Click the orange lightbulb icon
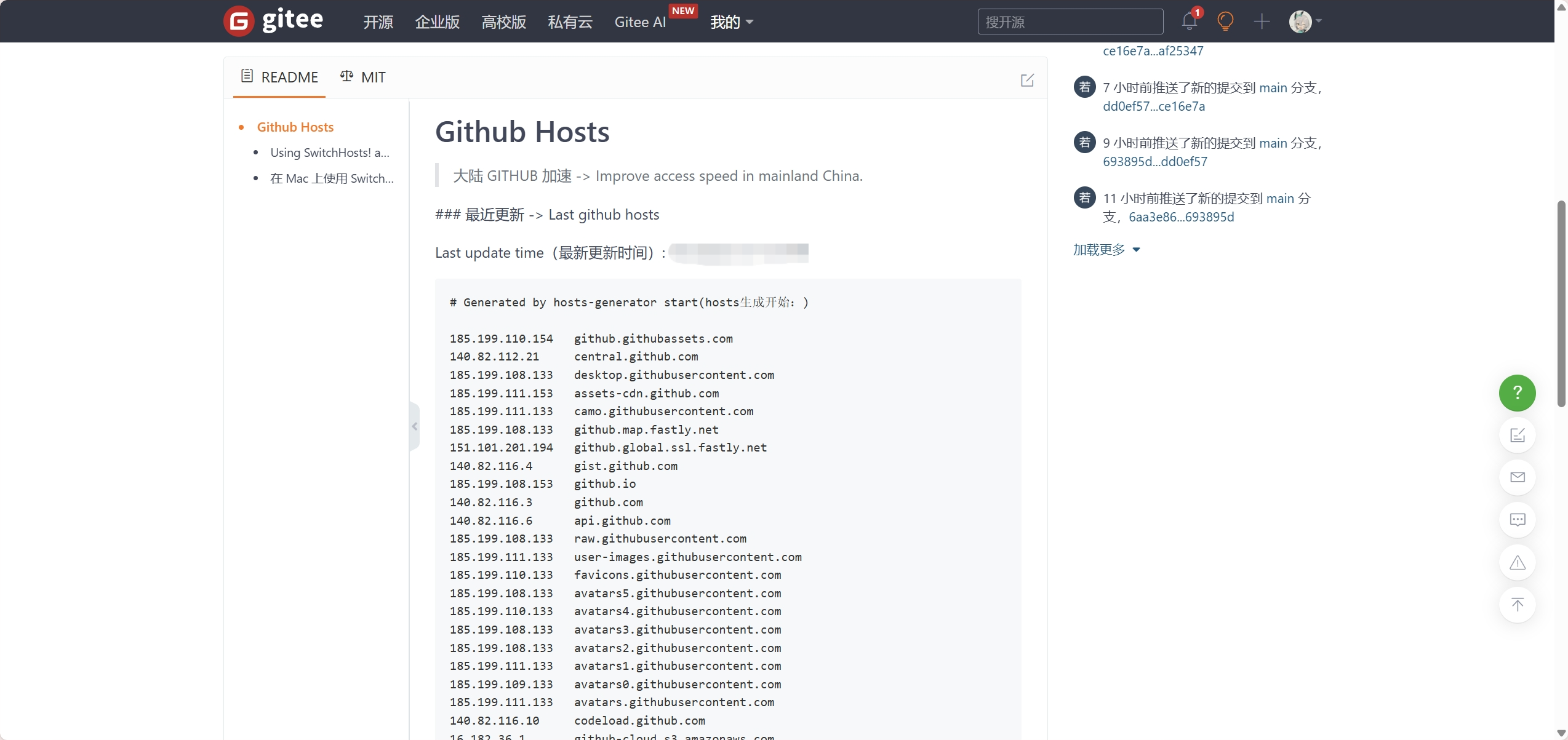 click(x=1225, y=22)
